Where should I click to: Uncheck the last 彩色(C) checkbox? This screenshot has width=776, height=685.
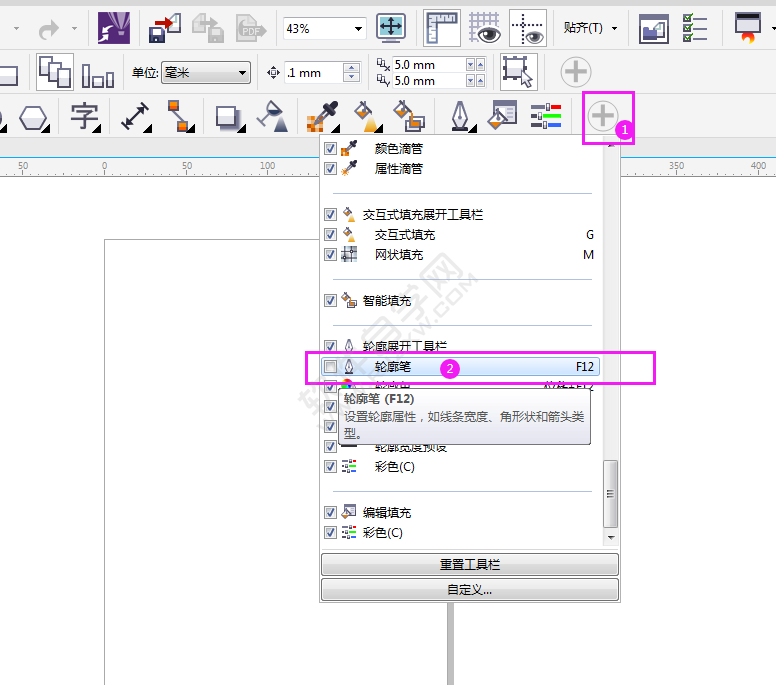click(331, 533)
